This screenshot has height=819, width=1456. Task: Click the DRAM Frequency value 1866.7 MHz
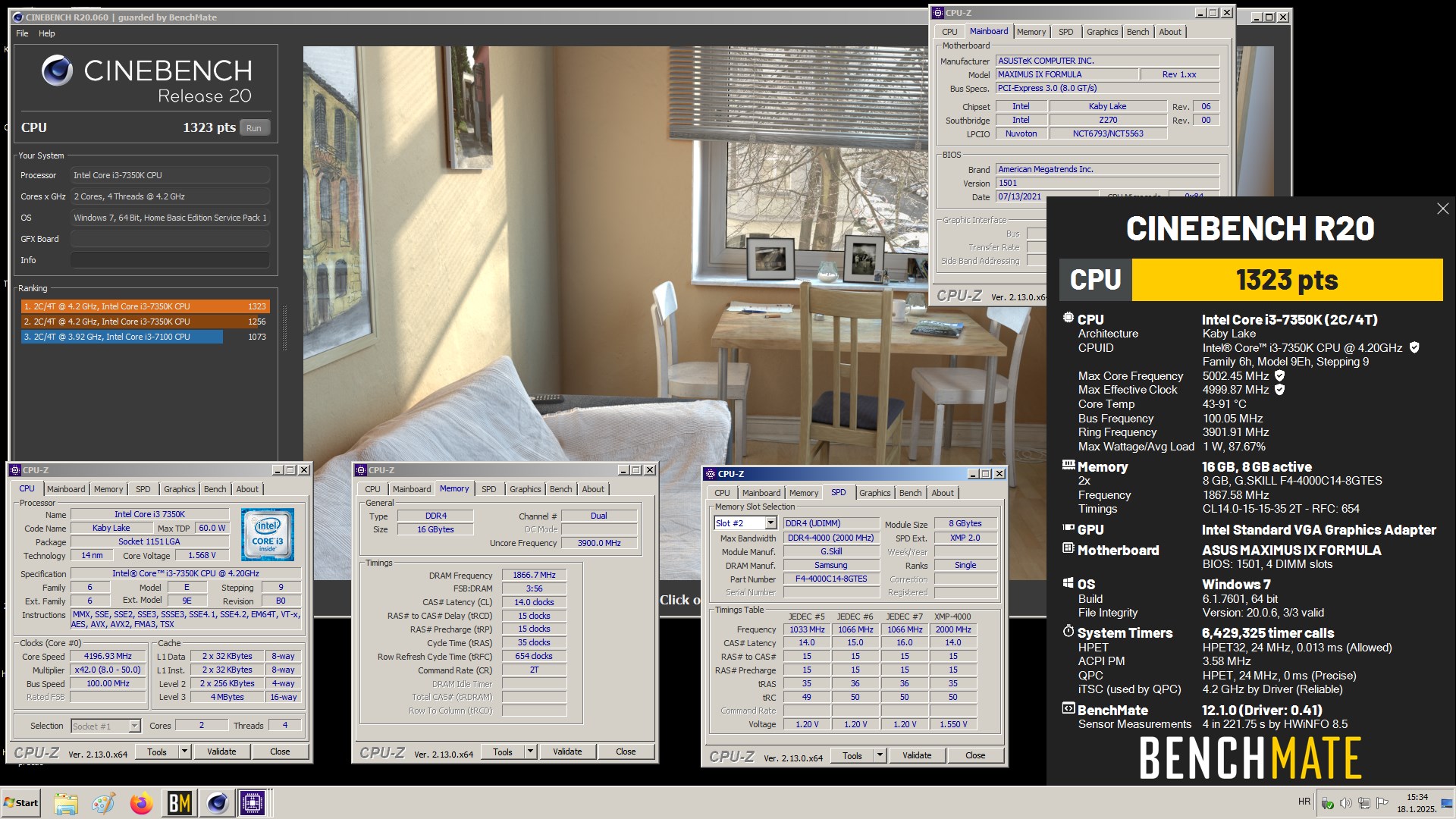534,575
